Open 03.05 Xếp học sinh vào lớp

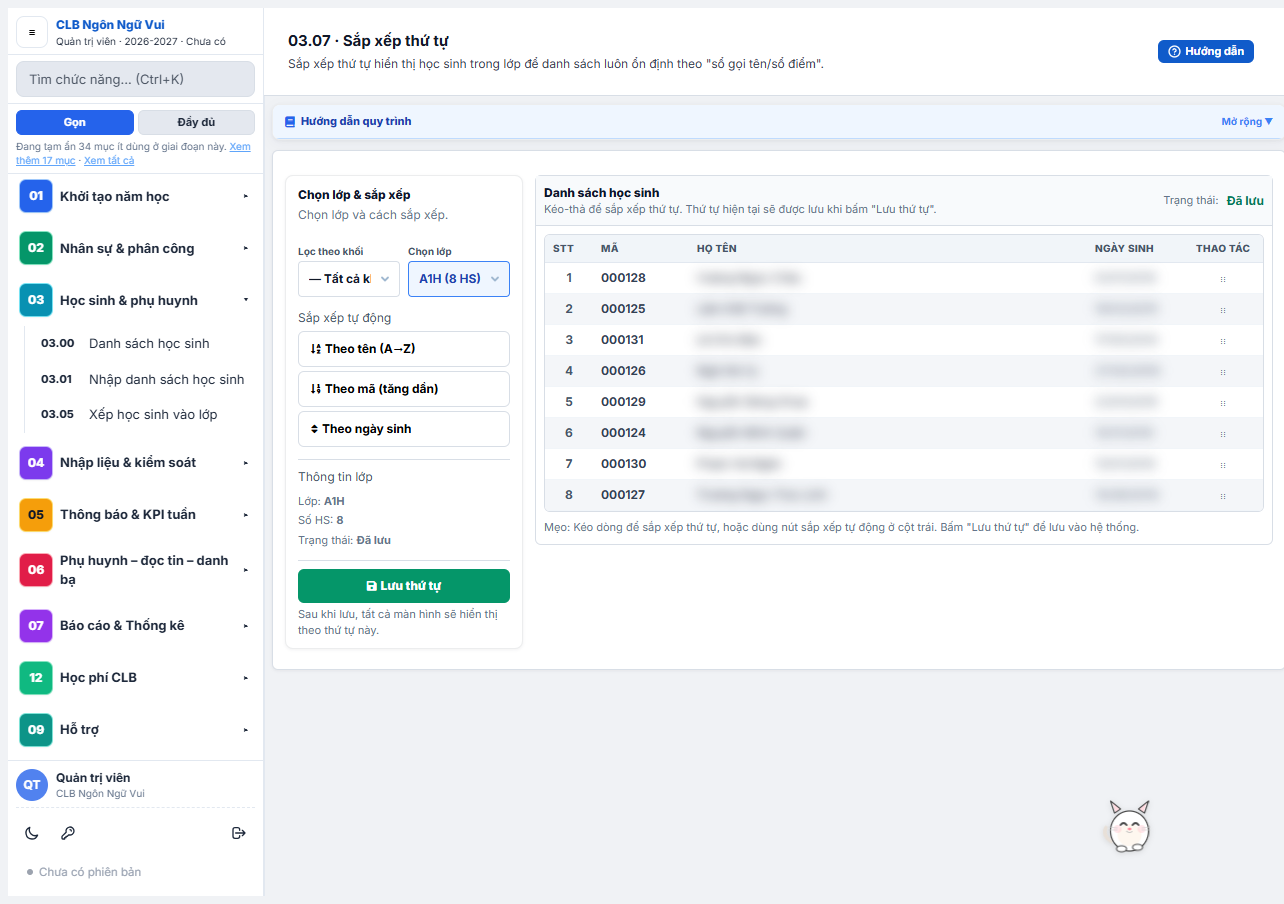coord(143,415)
